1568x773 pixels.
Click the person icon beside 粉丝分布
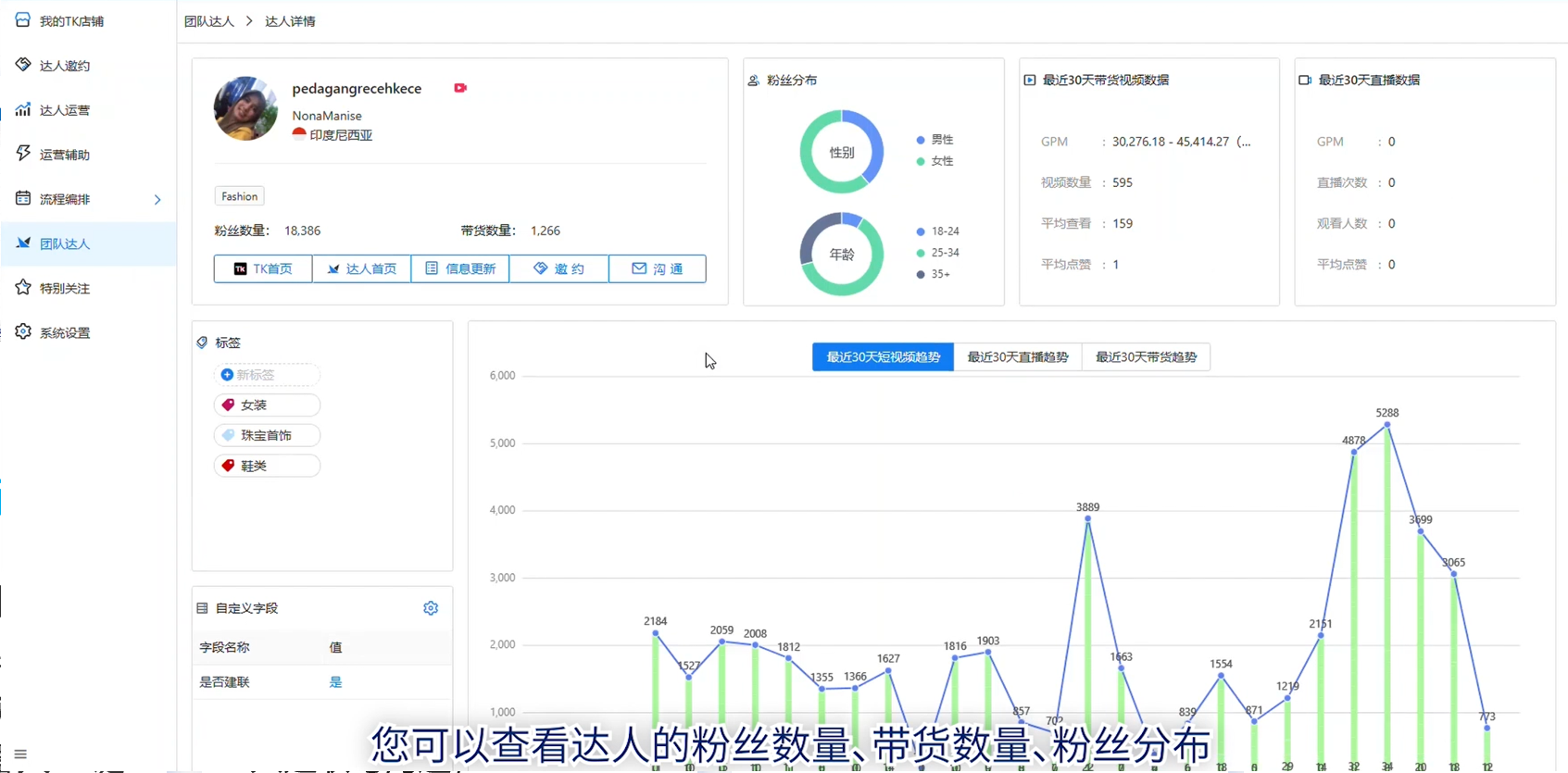click(x=754, y=81)
